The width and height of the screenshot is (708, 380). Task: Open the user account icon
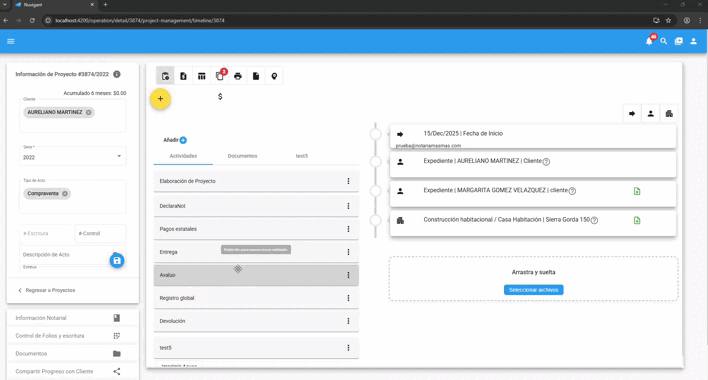click(694, 41)
